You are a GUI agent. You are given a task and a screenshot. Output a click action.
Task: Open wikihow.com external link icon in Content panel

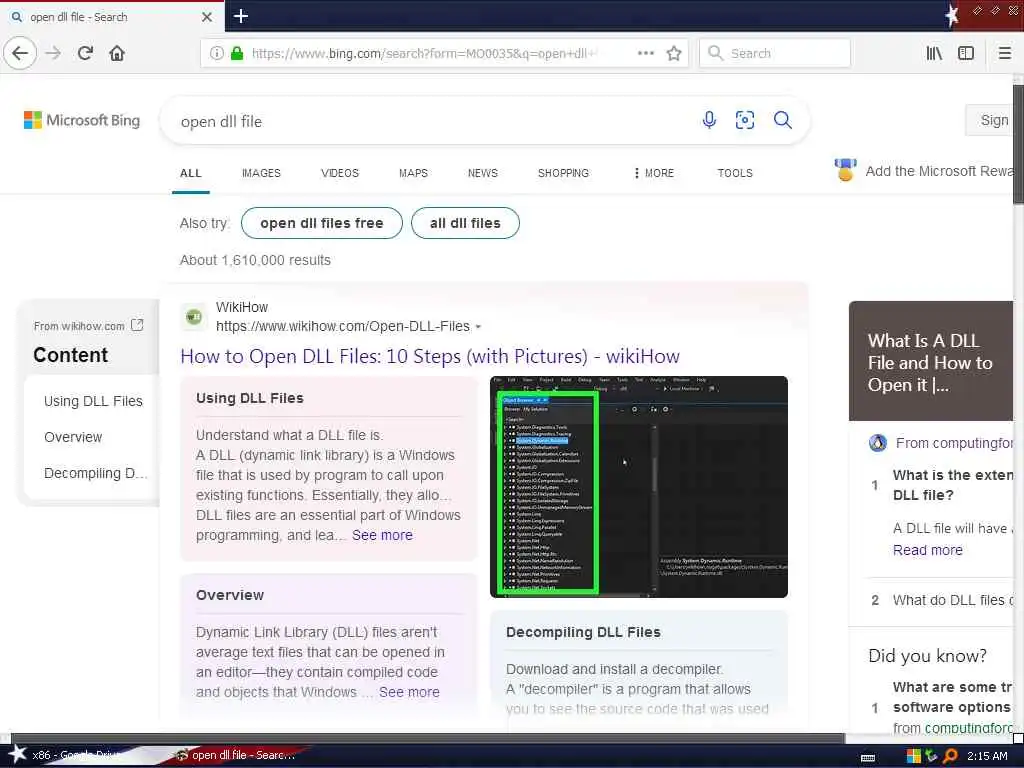(x=136, y=325)
